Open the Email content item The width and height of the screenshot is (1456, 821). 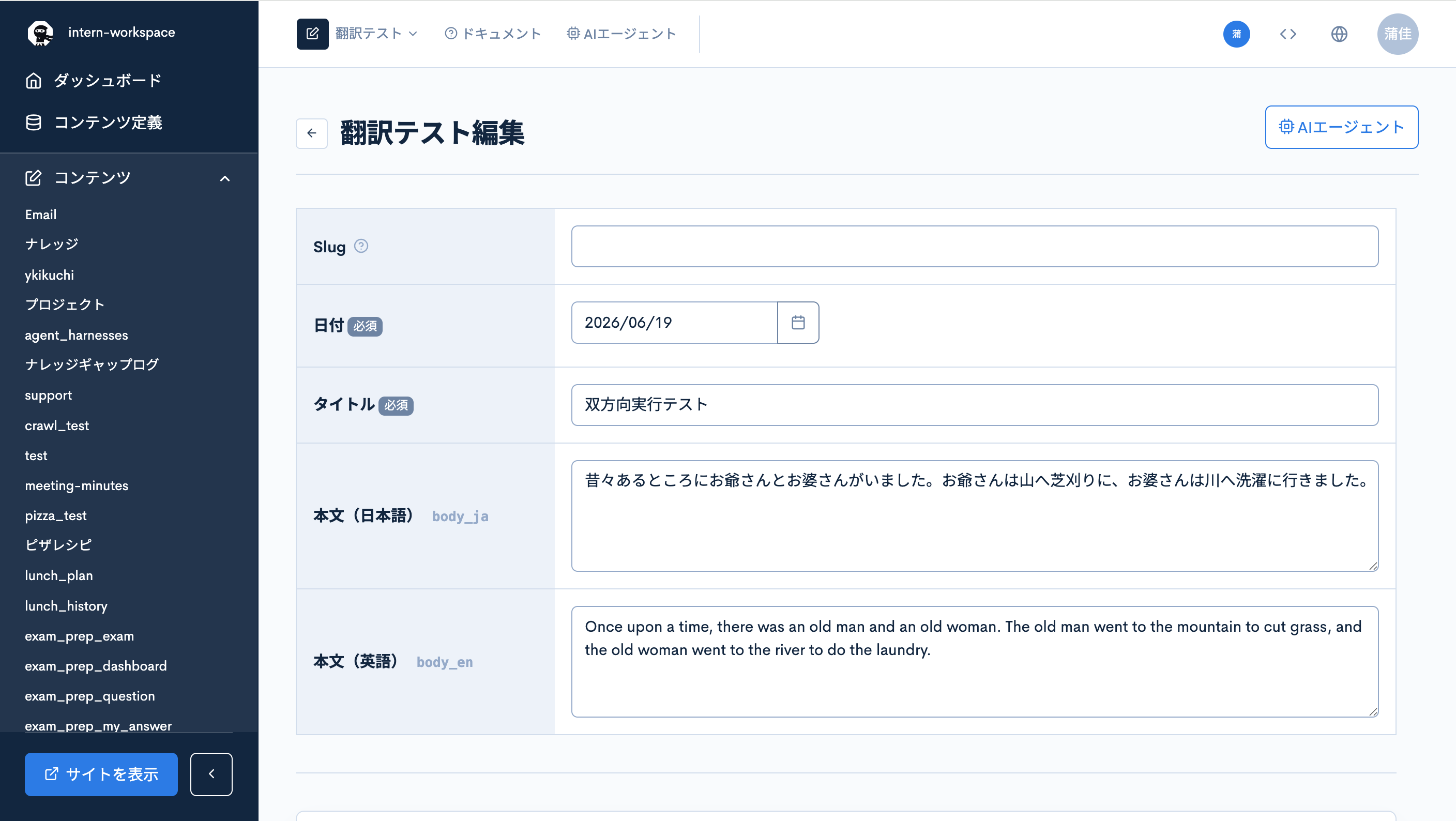pyautogui.click(x=41, y=215)
